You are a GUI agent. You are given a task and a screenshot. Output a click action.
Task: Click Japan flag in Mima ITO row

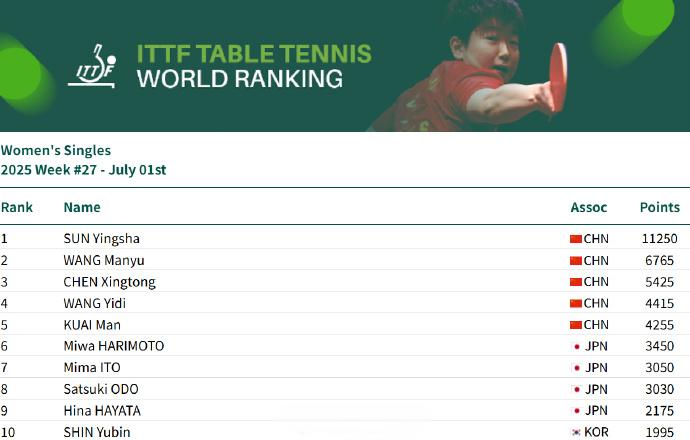(576, 368)
